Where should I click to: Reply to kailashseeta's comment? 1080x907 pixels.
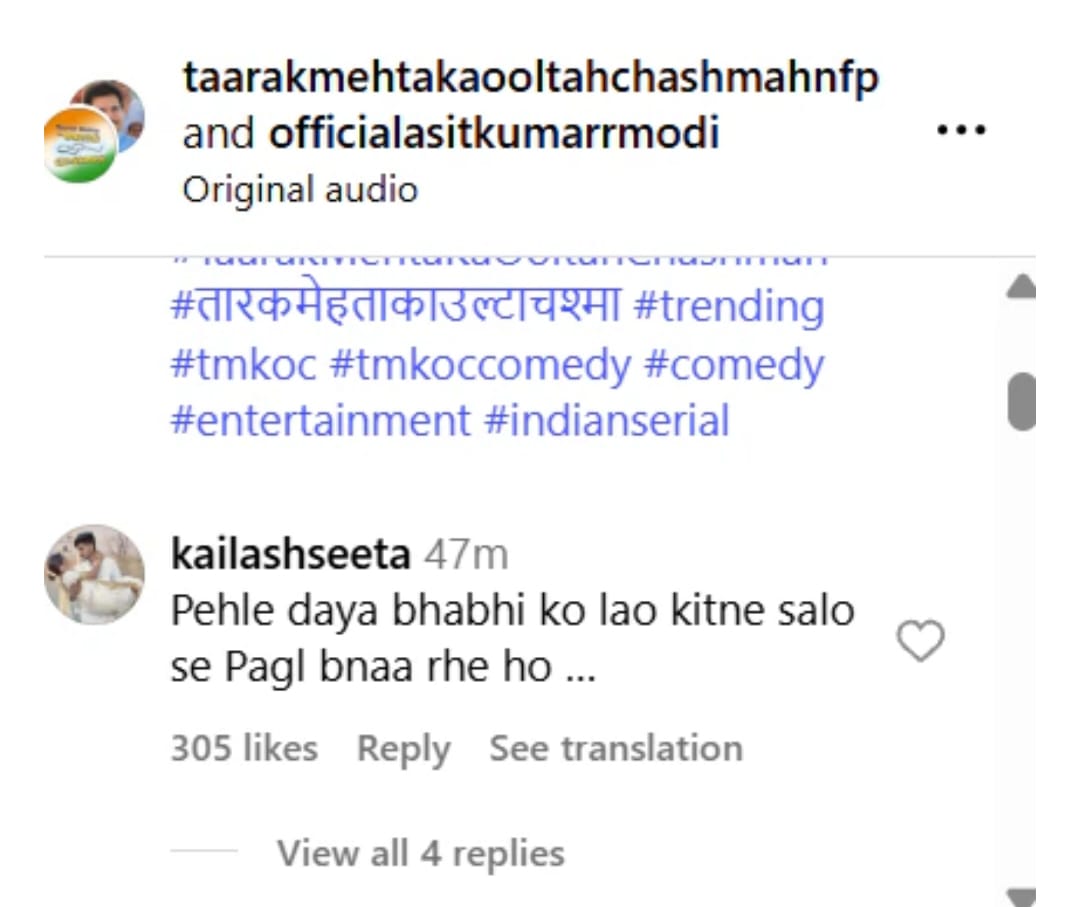click(403, 748)
